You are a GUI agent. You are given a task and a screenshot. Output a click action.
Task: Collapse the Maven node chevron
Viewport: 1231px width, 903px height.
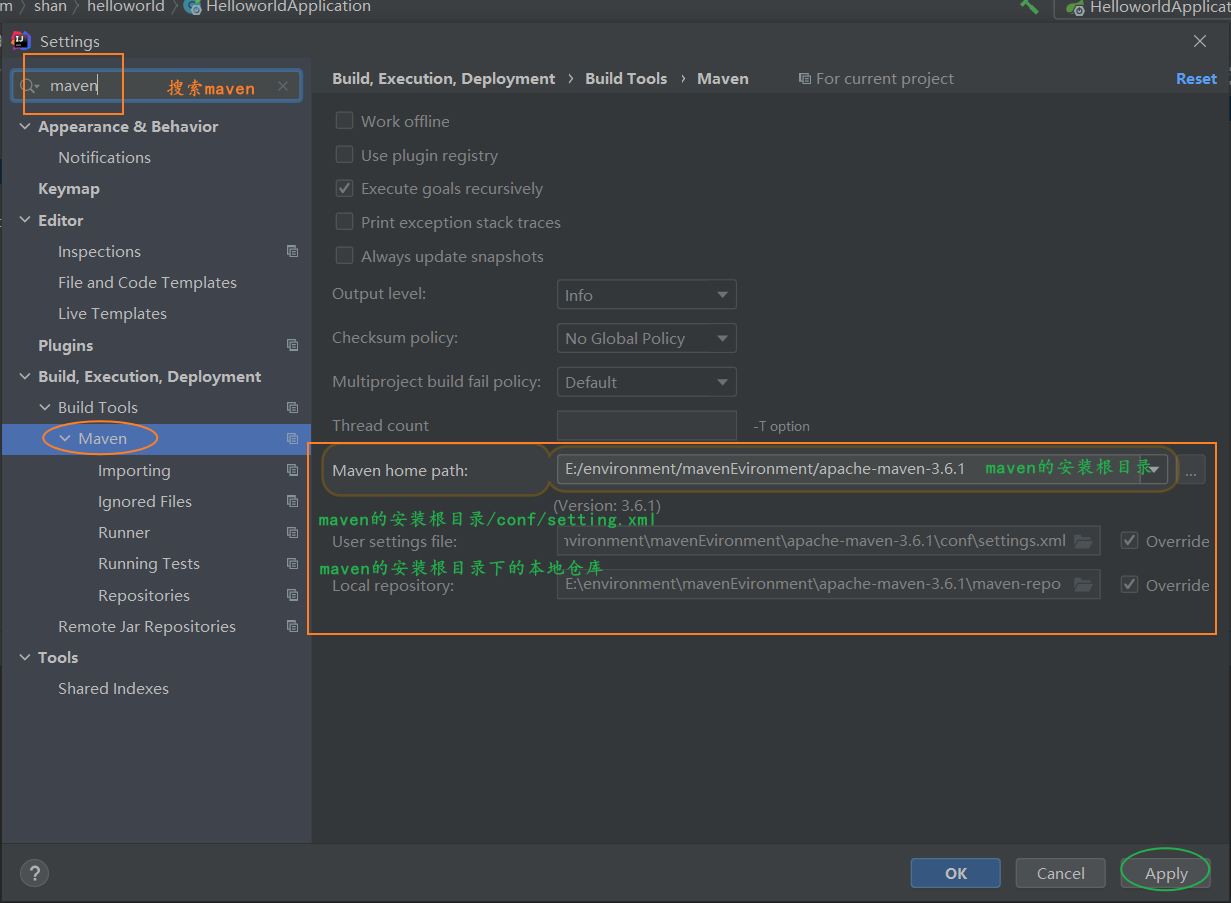(x=65, y=438)
